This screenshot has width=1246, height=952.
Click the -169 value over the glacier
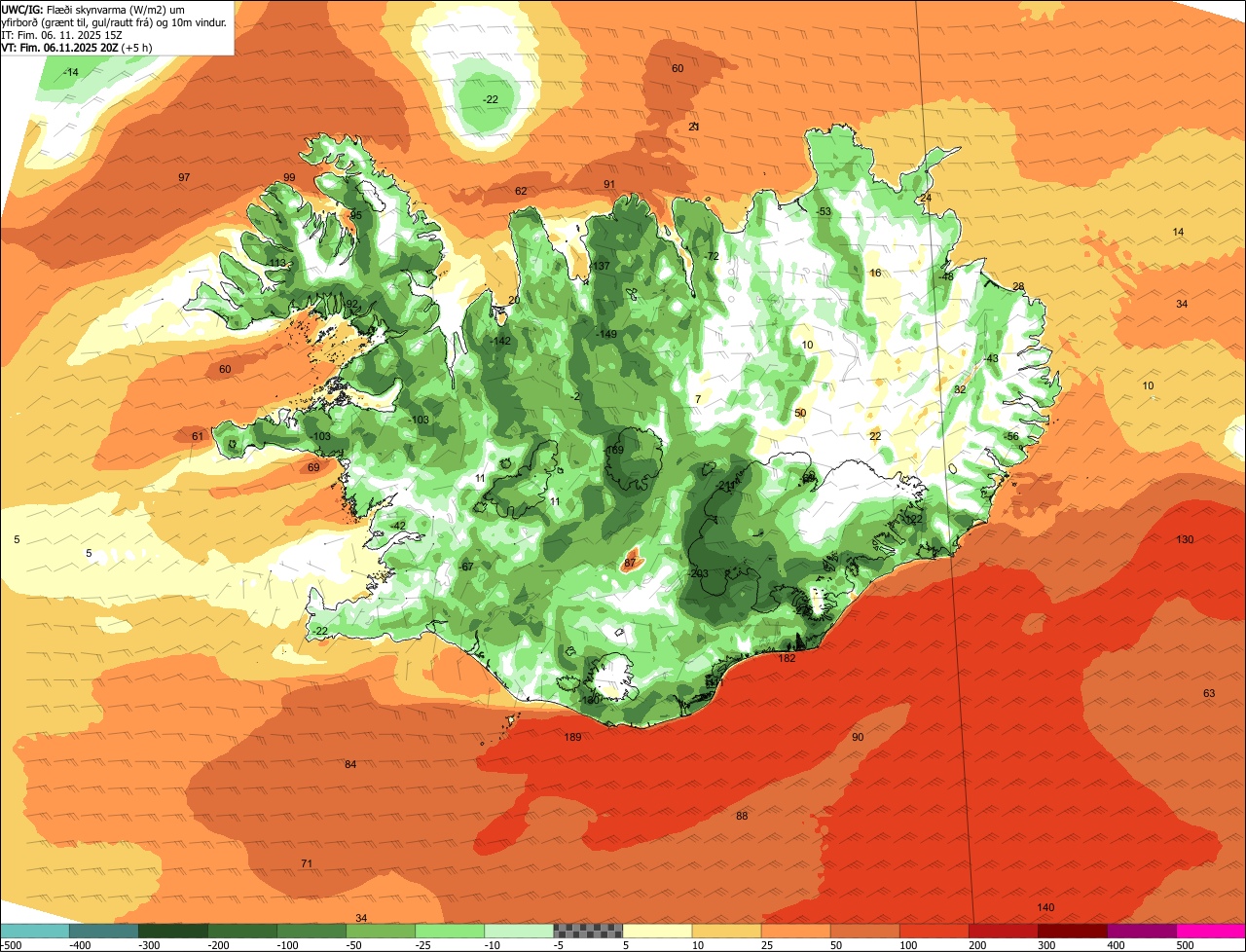[613, 450]
